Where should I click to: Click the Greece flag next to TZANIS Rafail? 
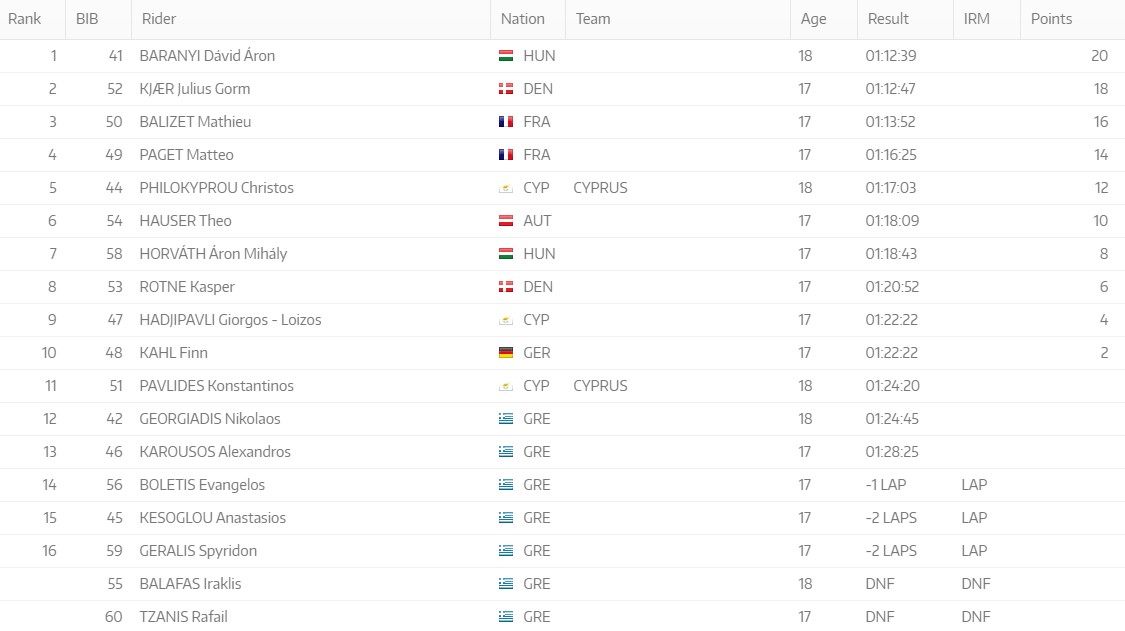(x=506, y=617)
